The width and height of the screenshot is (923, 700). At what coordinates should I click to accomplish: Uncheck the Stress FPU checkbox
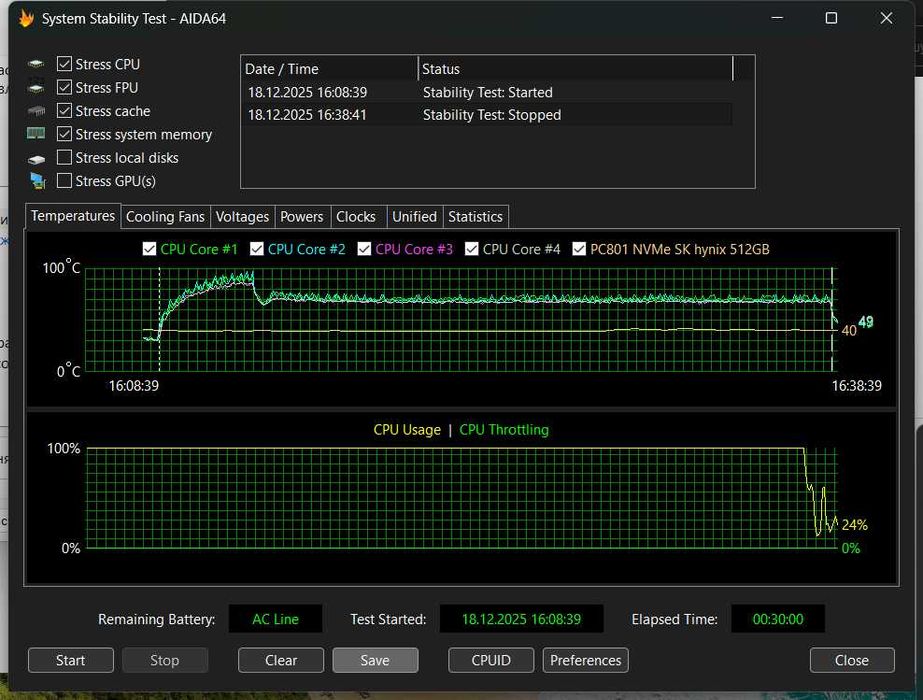point(64,87)
